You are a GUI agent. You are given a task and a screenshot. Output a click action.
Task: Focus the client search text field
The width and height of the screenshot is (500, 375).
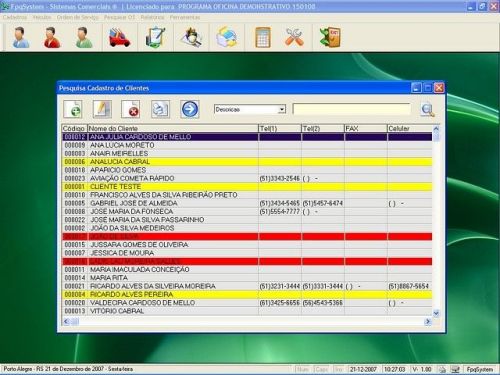351,109
